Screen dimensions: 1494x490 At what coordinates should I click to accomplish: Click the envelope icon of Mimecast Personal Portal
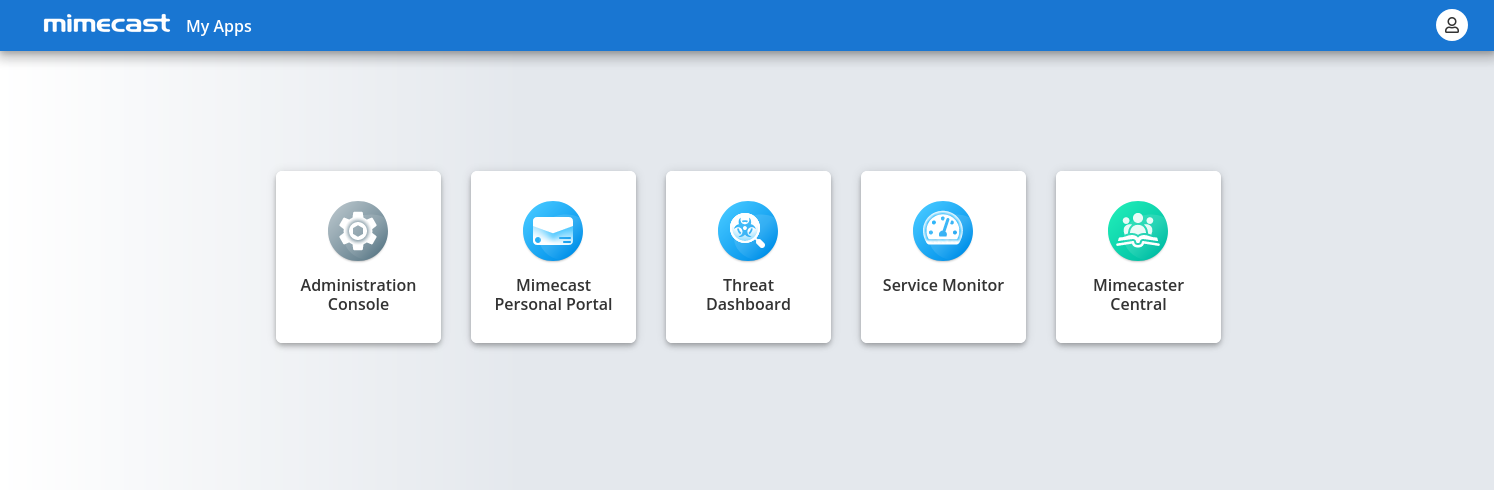click(553, 232)
